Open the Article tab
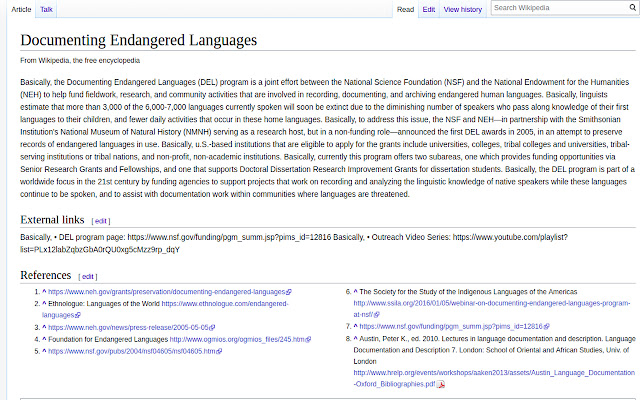The height and width of the screenshot is (400, 640). tap(21, 9)
